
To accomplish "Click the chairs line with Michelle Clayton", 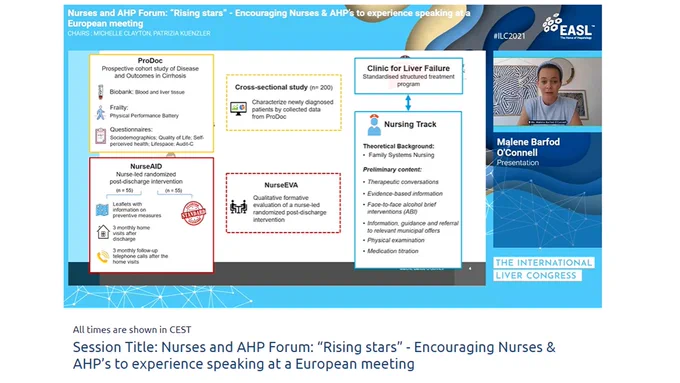I will click(x=139, y=33).
